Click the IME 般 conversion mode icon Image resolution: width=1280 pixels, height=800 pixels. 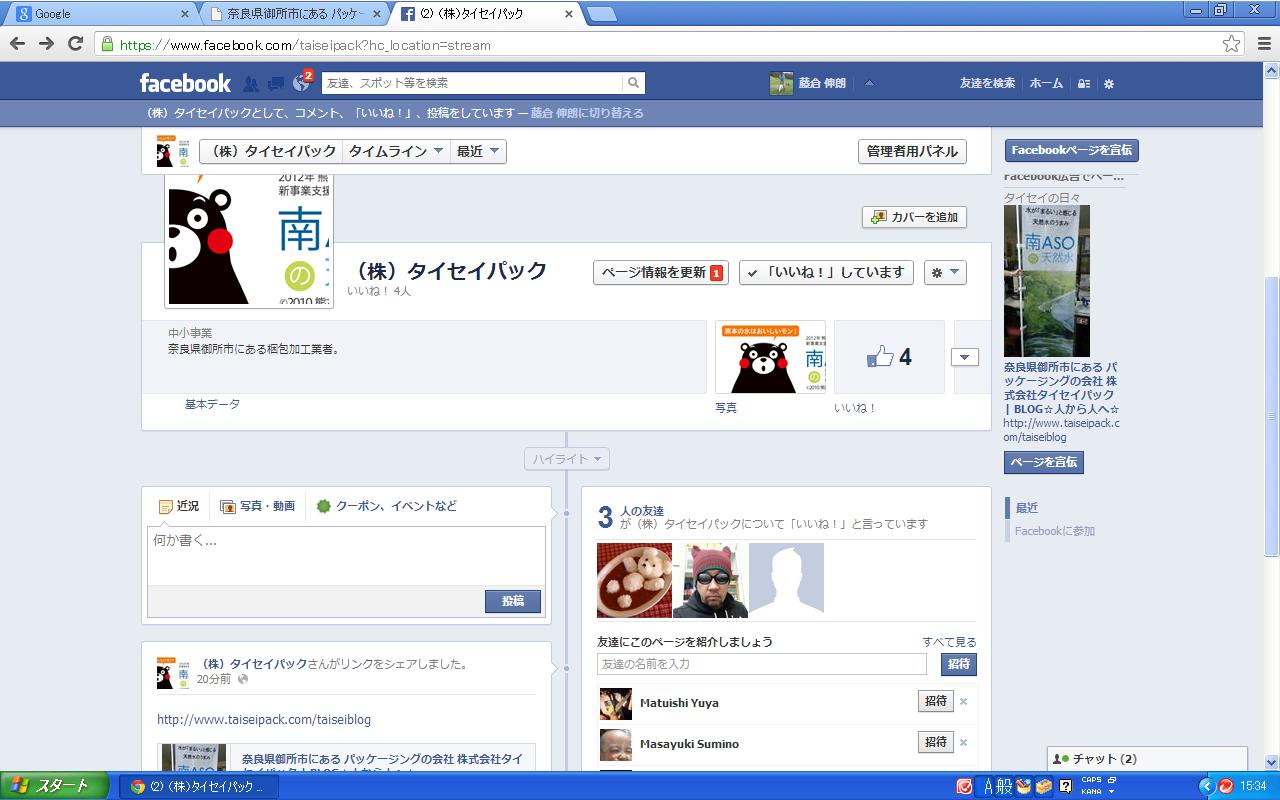coord(1005,786)
